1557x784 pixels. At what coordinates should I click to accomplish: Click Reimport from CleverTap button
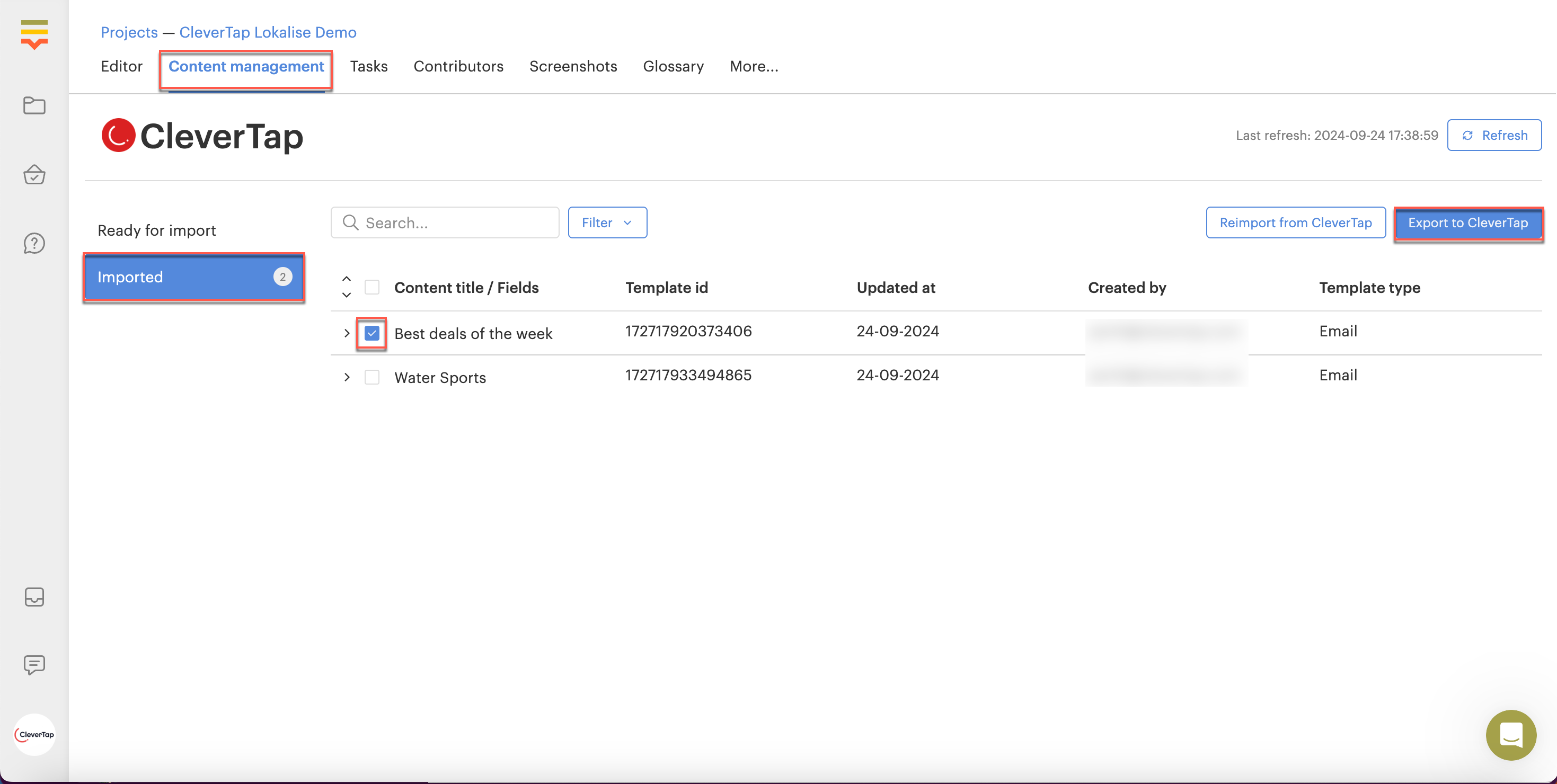click(x=1296, y=222)
